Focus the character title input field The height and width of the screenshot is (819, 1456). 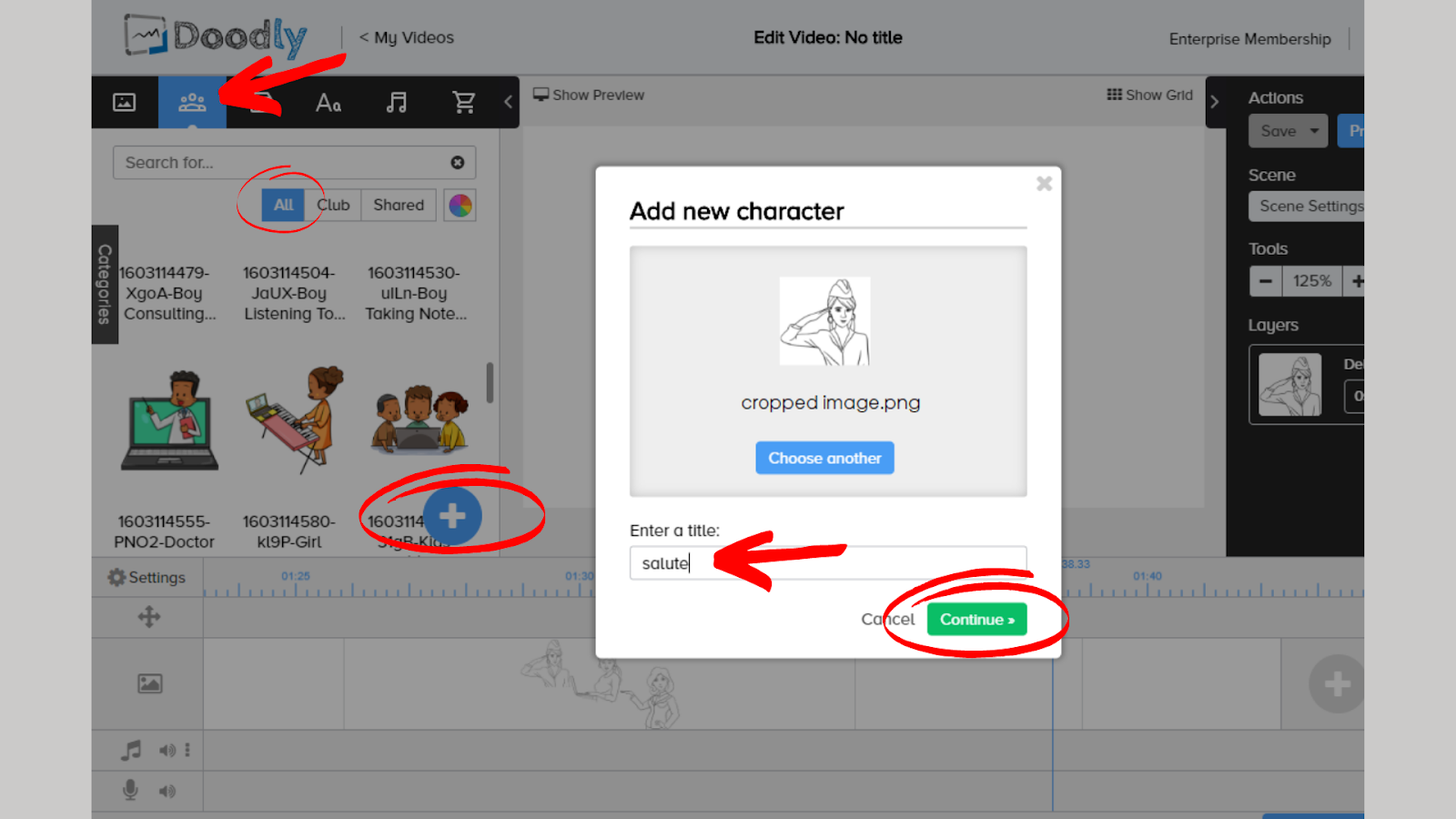pos(828,563)
